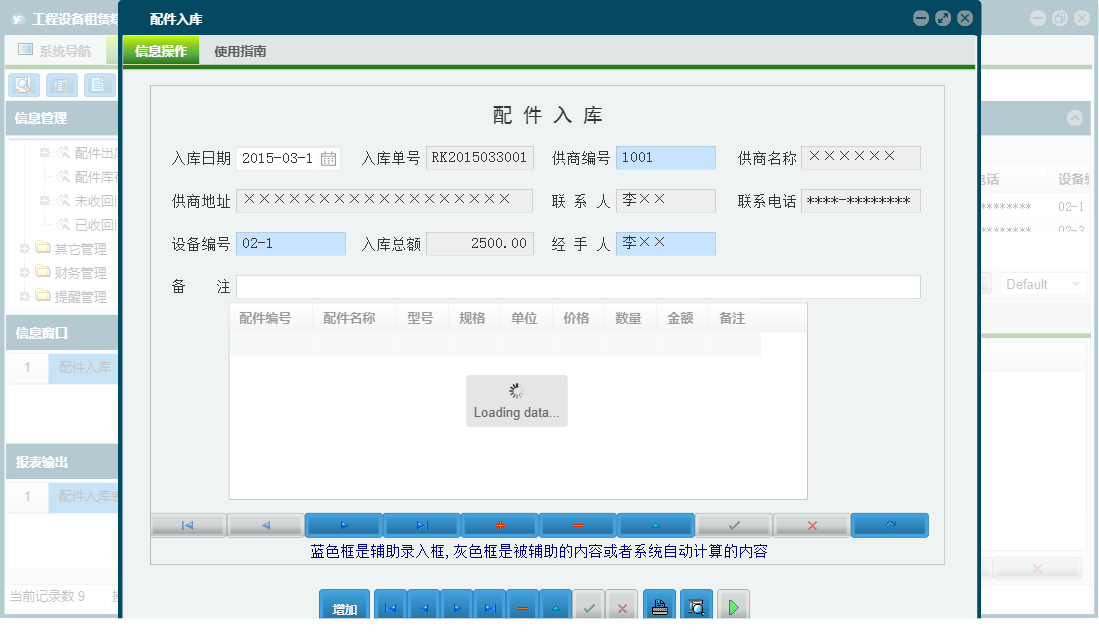Refresh records with the blue arrow icon
1099x635 pixels.
click(x=890, y=525)
